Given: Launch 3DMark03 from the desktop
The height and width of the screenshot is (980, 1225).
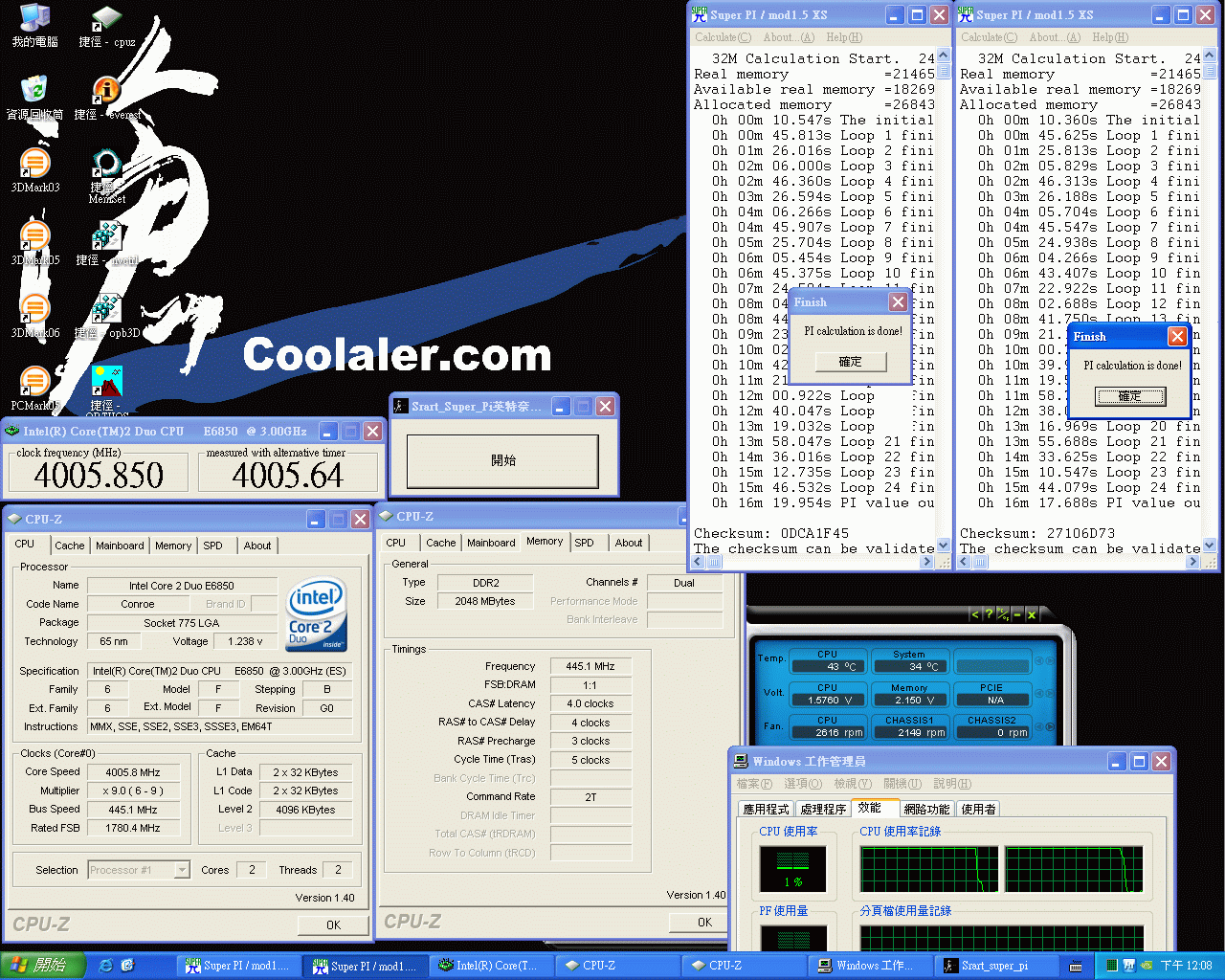Looking at the screenshot, I should [x=34, y=170].
